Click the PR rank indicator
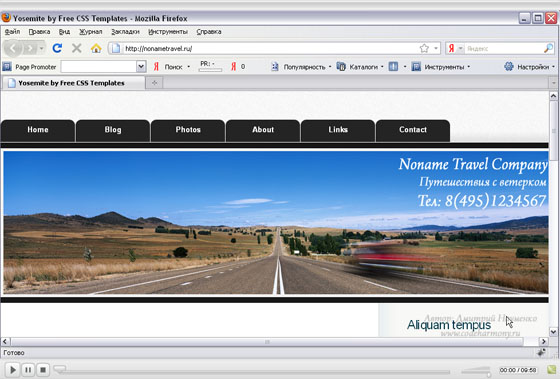This screenshot has width=560, height=379. click(210, 66)
